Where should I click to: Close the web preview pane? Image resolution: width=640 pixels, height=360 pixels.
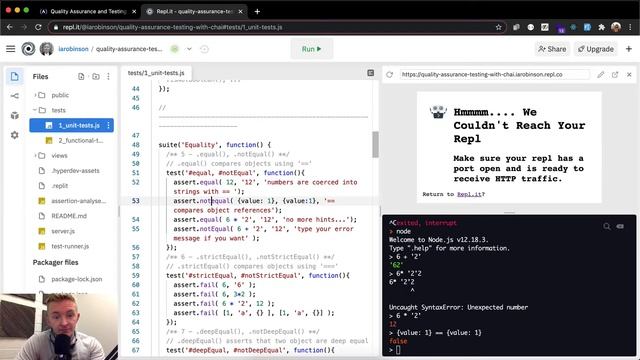click(x=629, y=75)
